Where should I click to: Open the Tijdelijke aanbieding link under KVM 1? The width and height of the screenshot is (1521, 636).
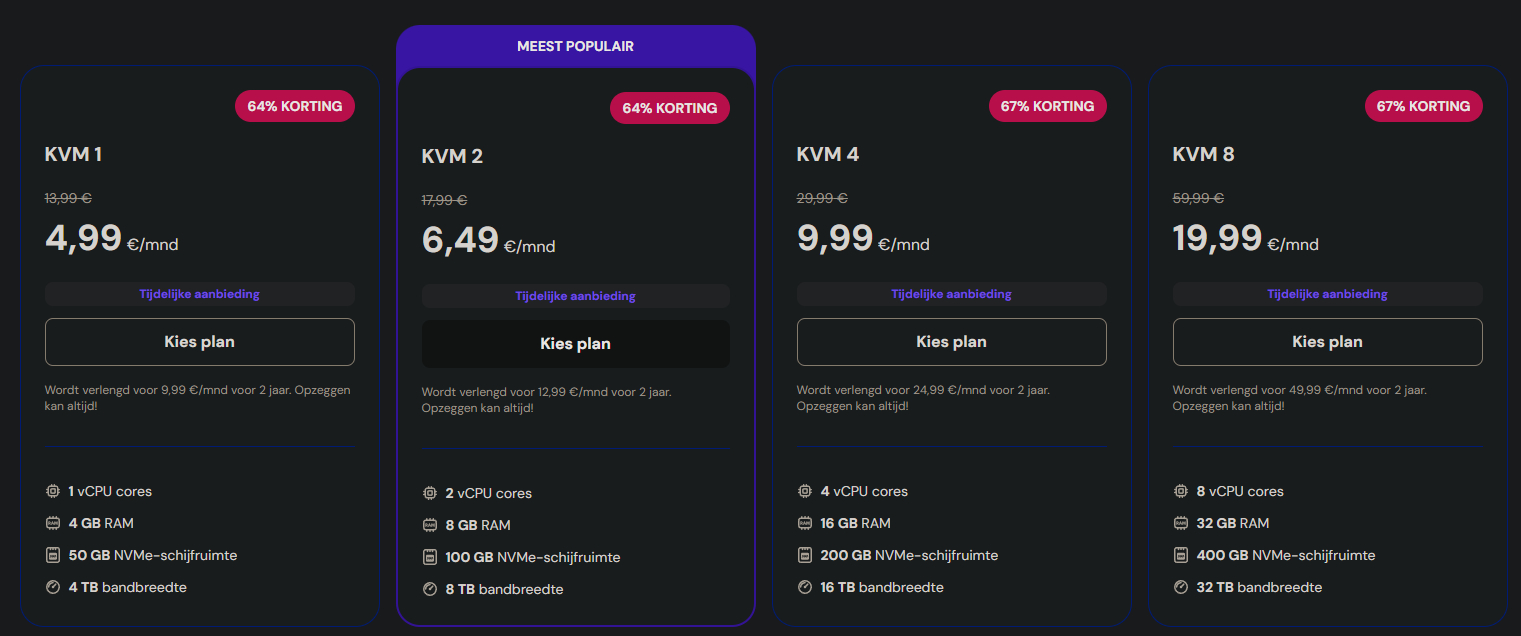[200, 293]
